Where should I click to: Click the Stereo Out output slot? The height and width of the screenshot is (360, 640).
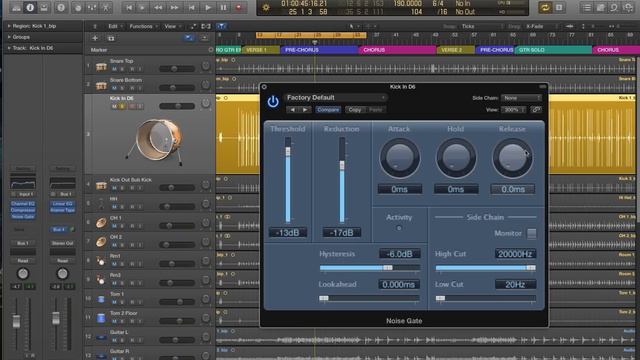coord(62,243)
